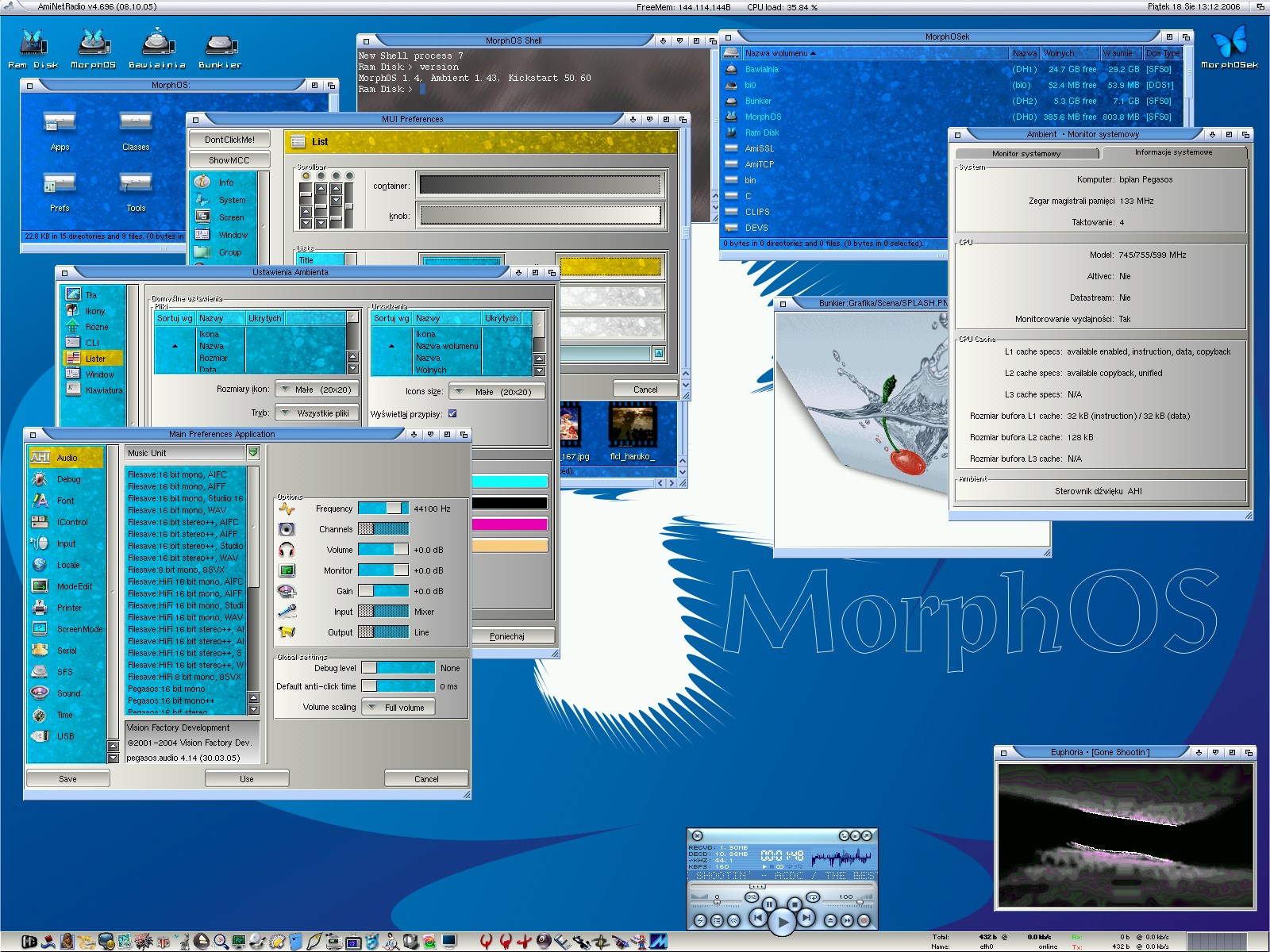
Task: Adjust the Frequency slider in Audio options
Action: 383,509
